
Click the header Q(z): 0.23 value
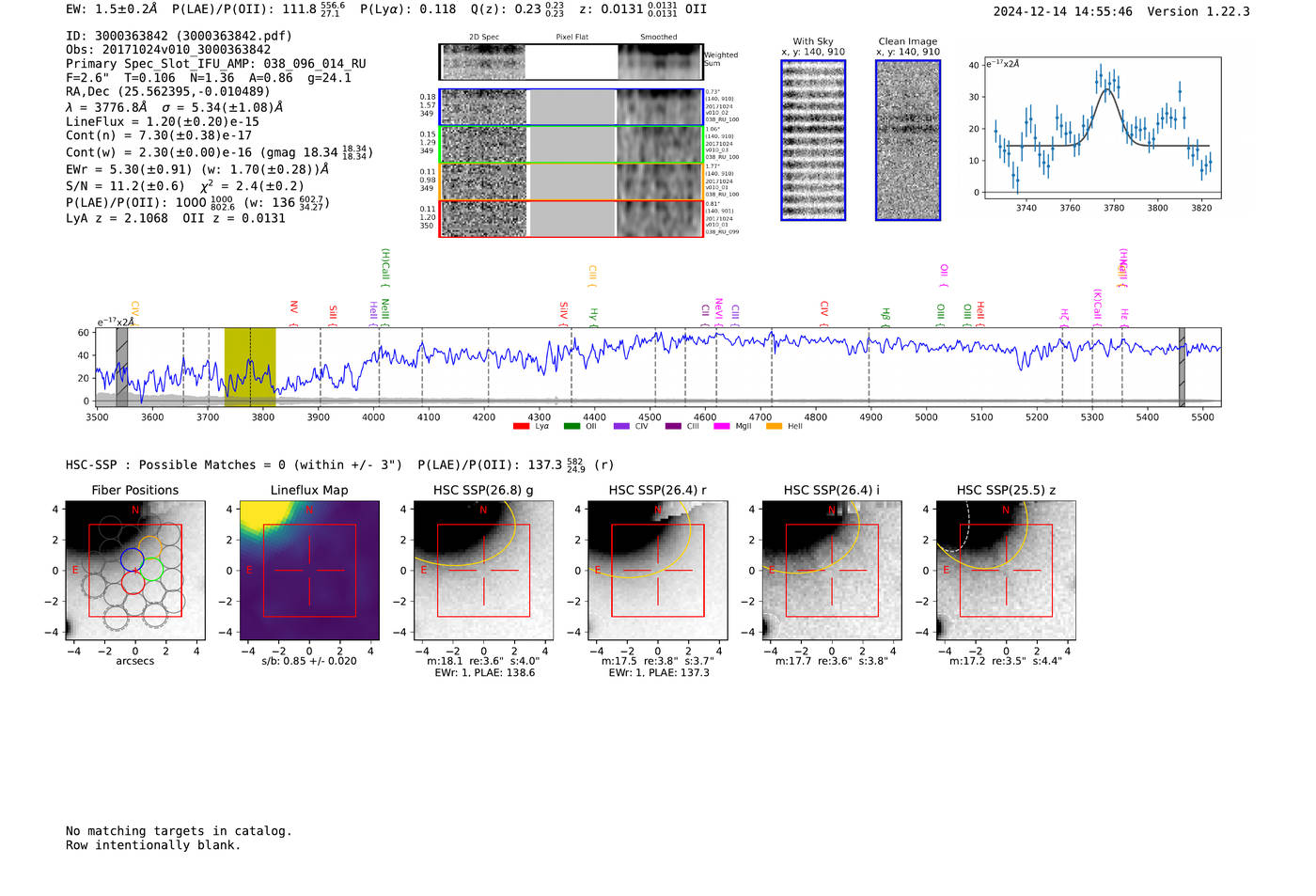tap(518, 9)
